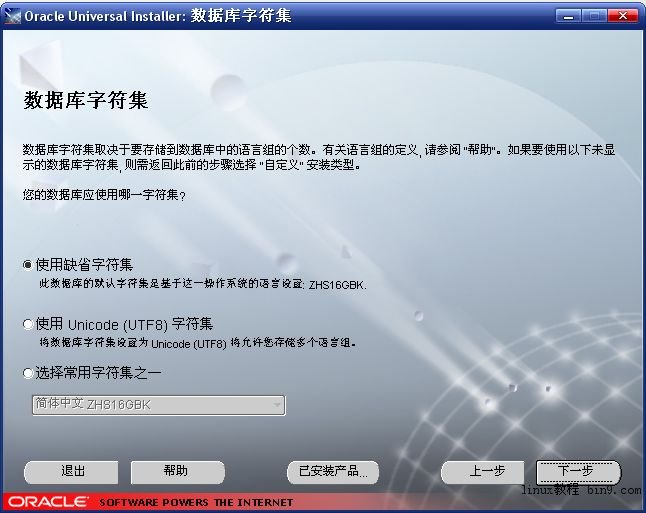Go back with the 上一步 button

click(x=482, y=472)
